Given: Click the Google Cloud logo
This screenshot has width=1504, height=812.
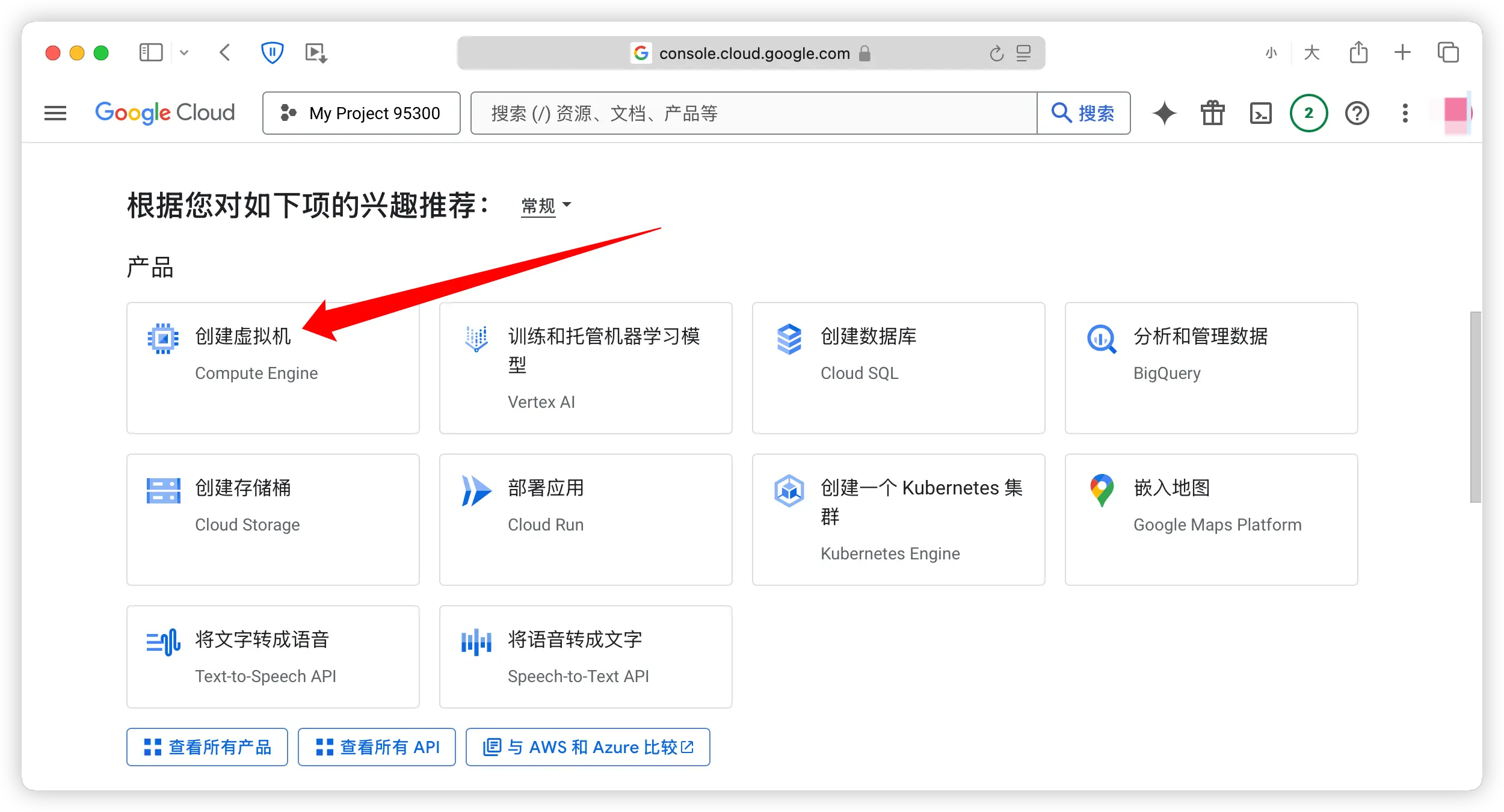Looking at the screenshot, I should point(165,112).
